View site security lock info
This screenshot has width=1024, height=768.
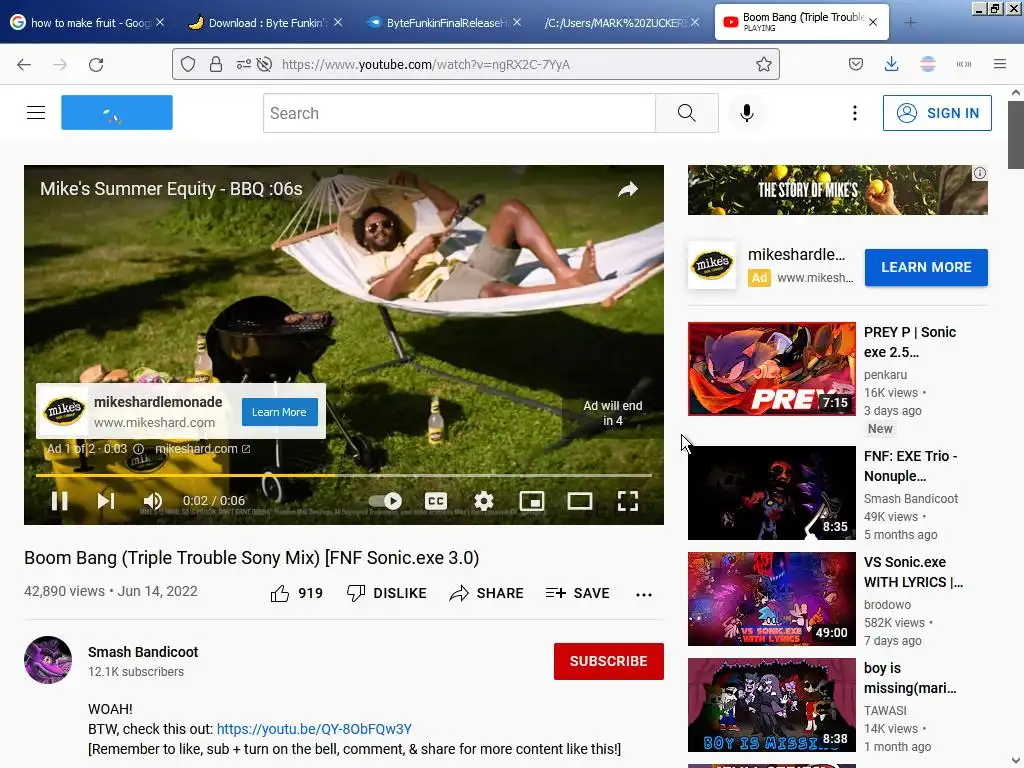pyautogui.click(x=216, y=64)
